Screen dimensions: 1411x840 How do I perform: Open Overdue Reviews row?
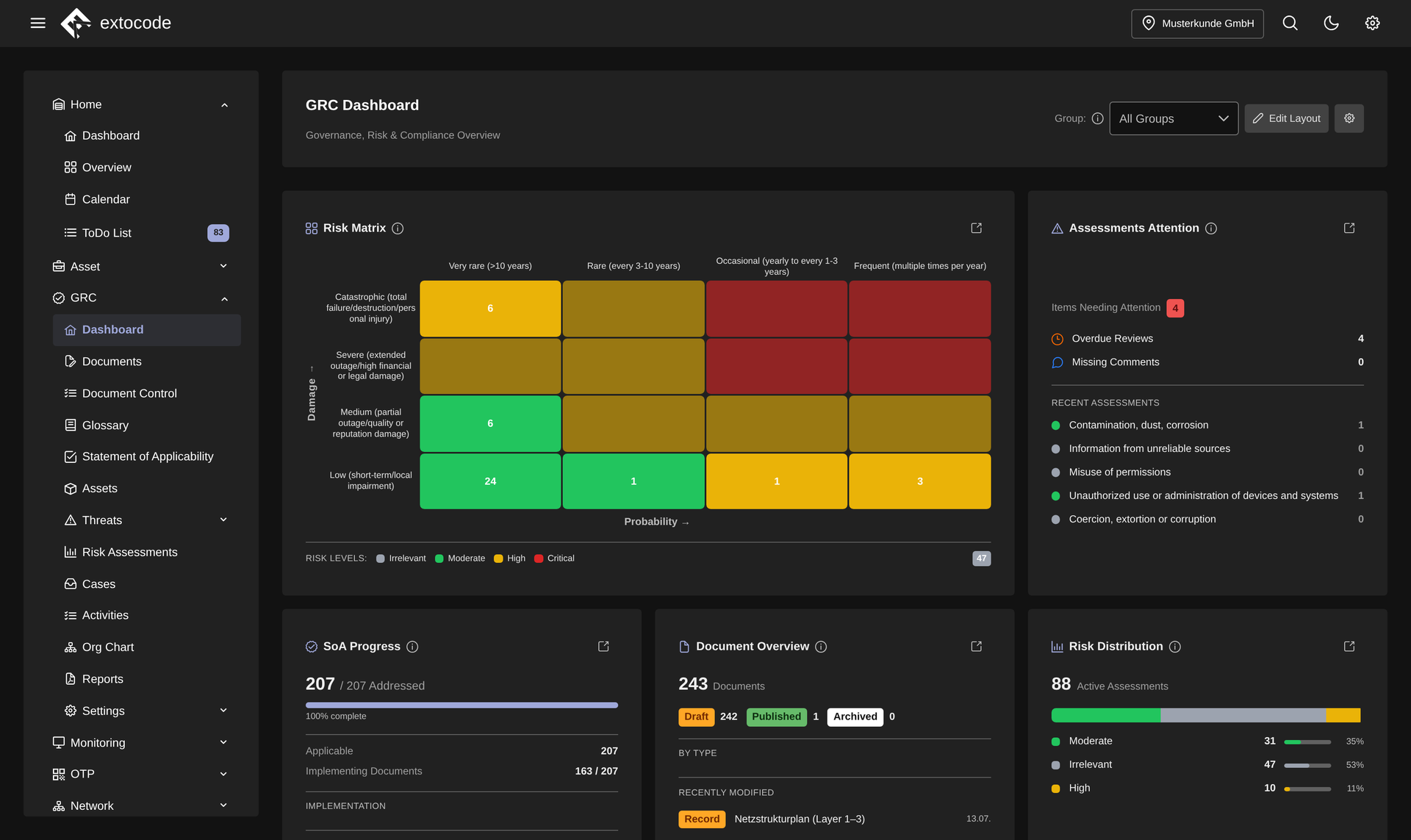[x=1207, y=339]
